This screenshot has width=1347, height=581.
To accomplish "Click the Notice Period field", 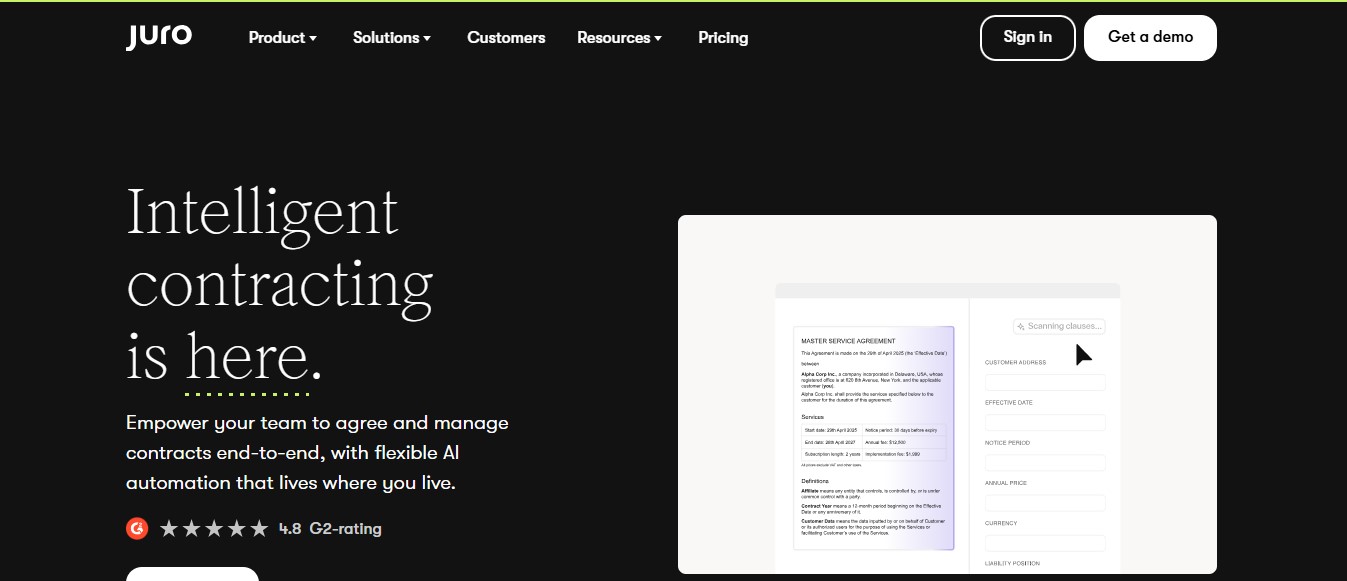I will pos(1045,462).
